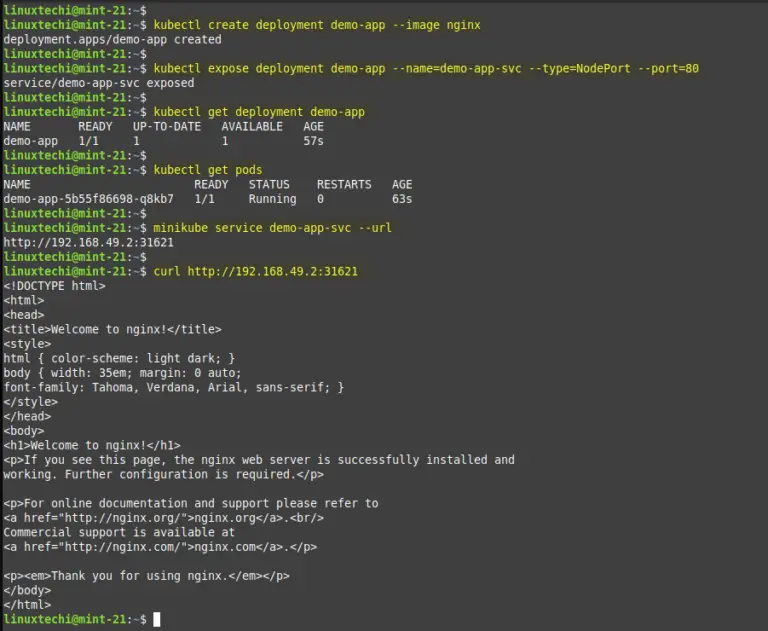The height and width of the screenshot is (631, 768).
Task: Click the 57s deployment age value
Action: 313,141
